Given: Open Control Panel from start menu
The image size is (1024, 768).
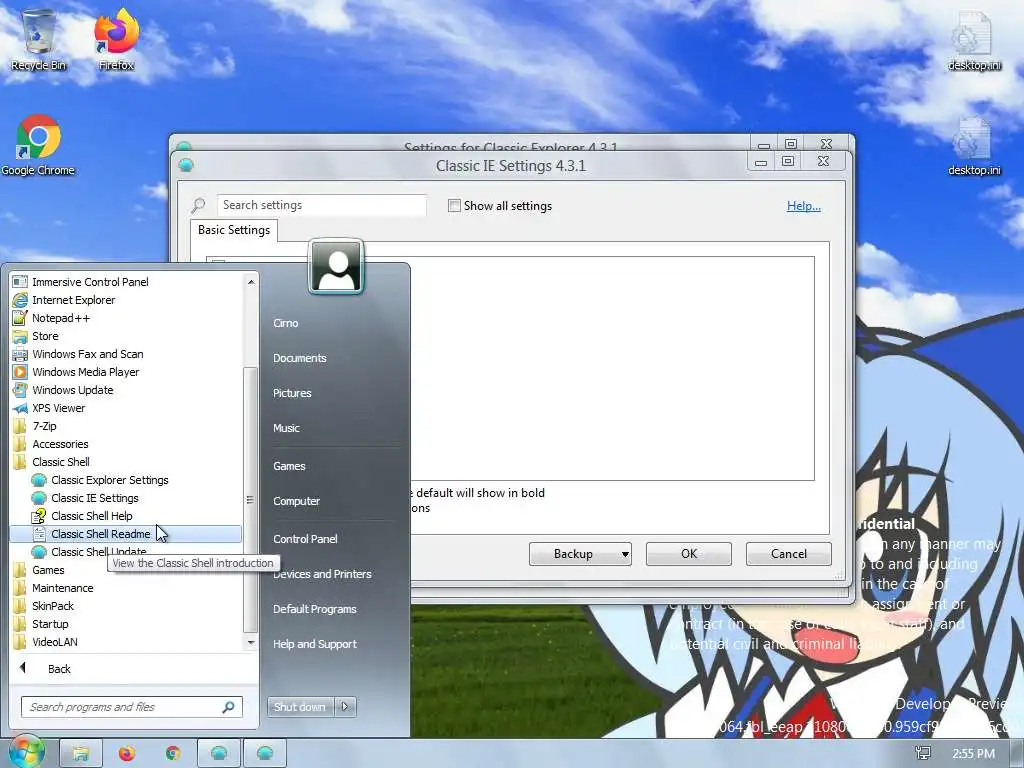Looking at the screenshot, I should point(305,539).
